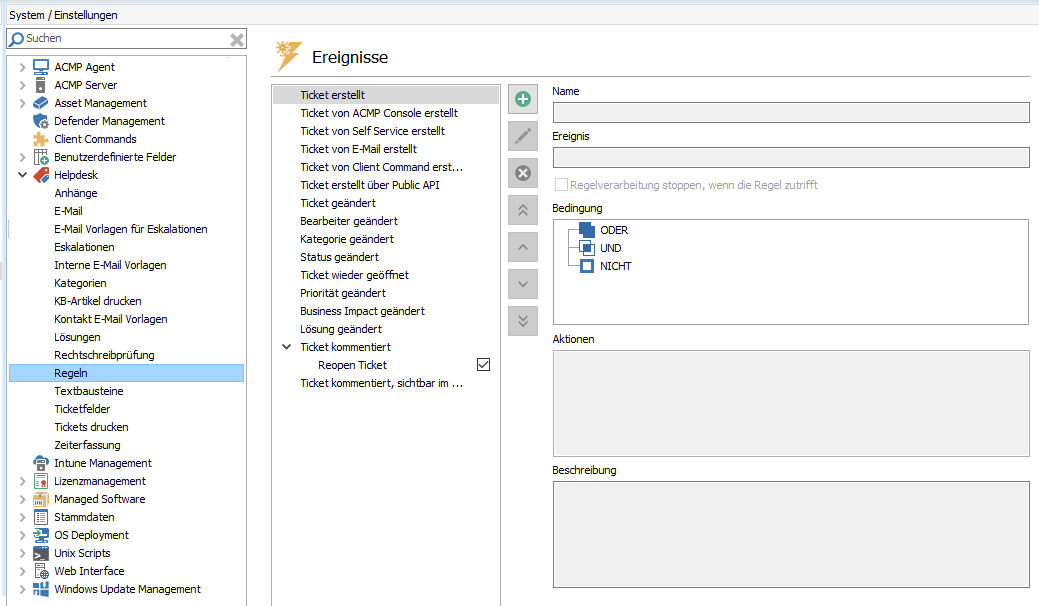Move the rule to the top with double-up arrow
1039x606 pixels.
(522, 210)
